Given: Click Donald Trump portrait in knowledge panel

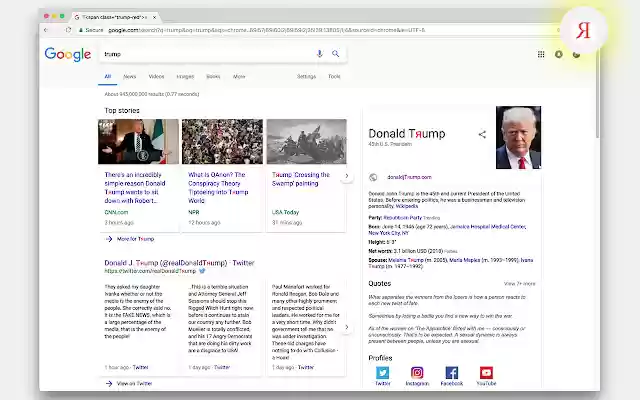Looking at the screenshot, I should click(x=518, y=138).
